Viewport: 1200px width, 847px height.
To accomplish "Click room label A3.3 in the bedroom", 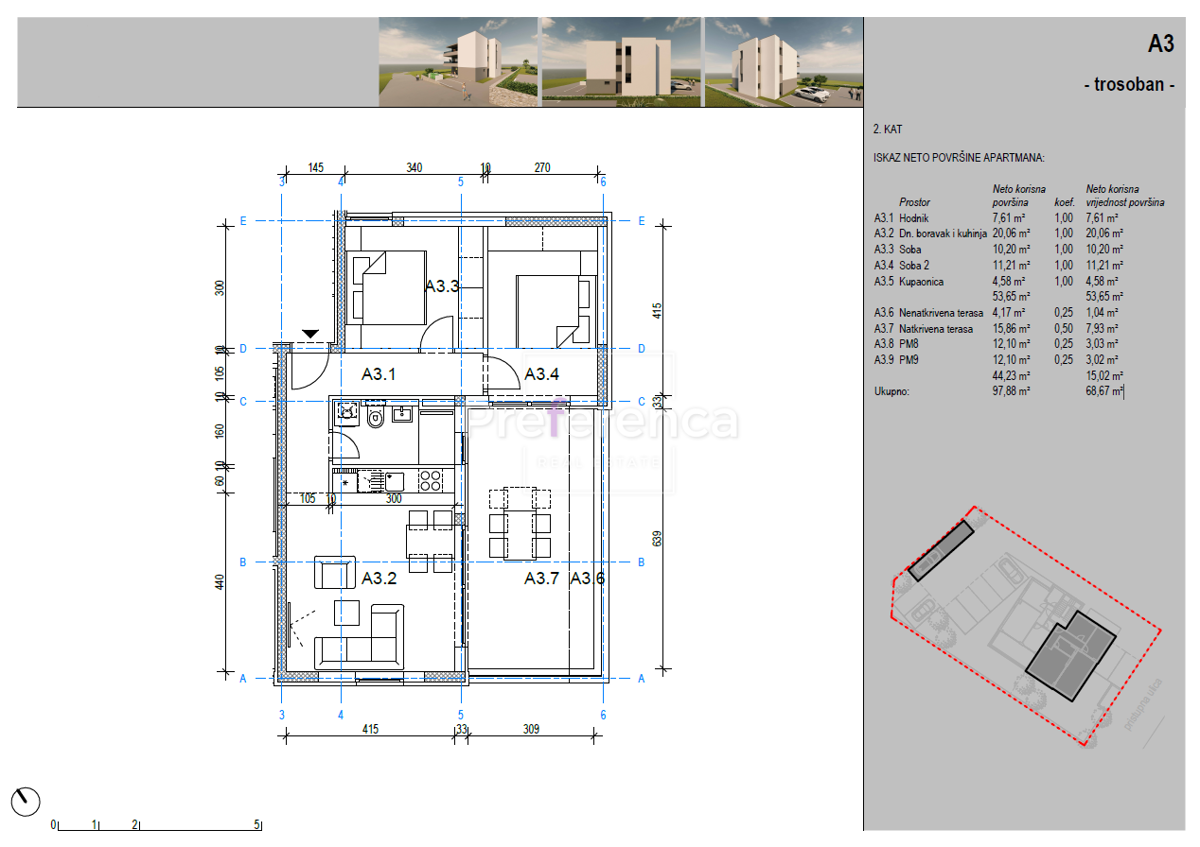I will [x=442, y=286].
